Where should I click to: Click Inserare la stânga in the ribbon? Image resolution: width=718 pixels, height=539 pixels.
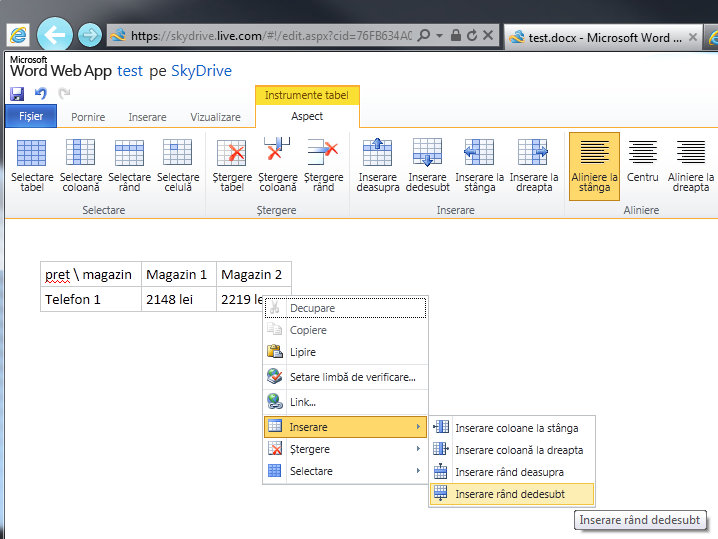tap(479, 166)
